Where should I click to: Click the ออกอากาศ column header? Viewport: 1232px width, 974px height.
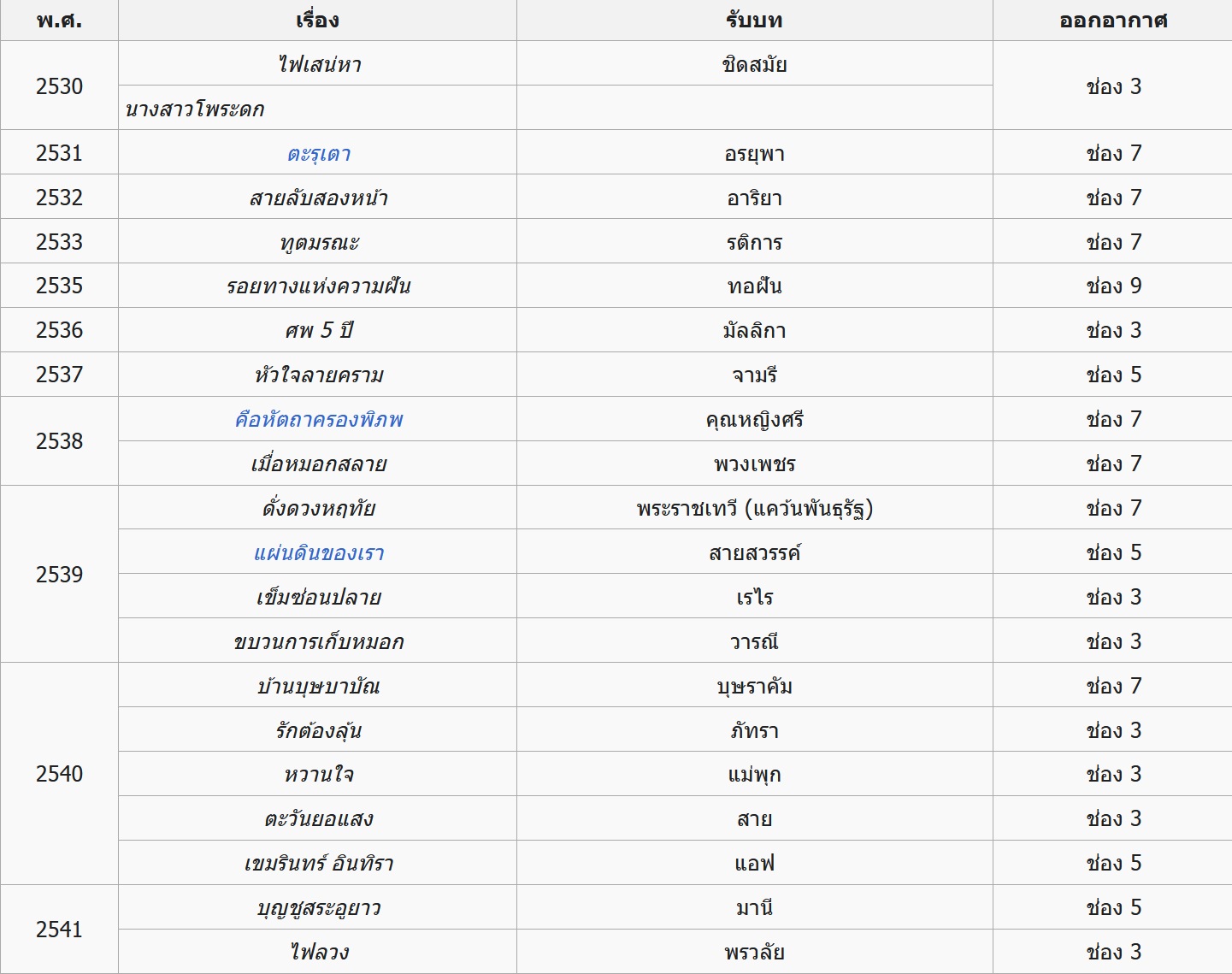[1112, 21]
